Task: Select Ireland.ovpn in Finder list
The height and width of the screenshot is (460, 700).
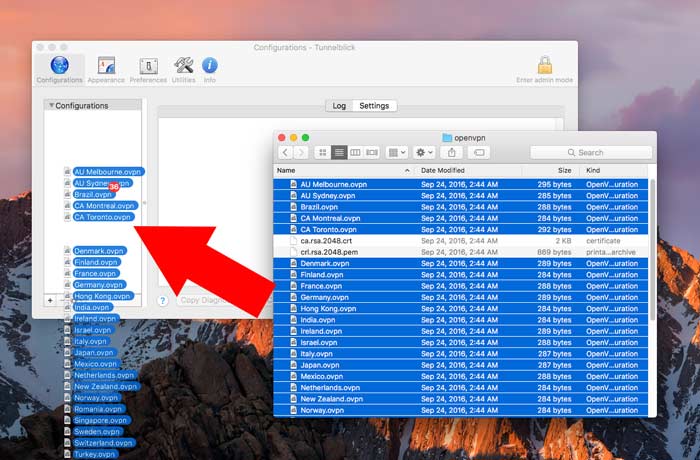Action: 461,331
